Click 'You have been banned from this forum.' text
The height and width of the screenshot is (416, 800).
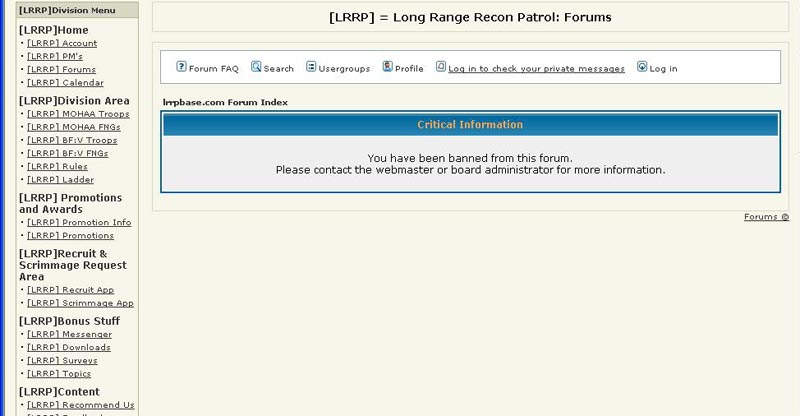coord(470,158)
